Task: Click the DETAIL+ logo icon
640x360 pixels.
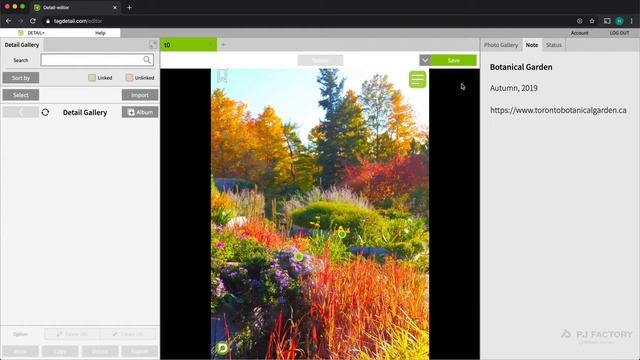Action: (x=21, y=33)
